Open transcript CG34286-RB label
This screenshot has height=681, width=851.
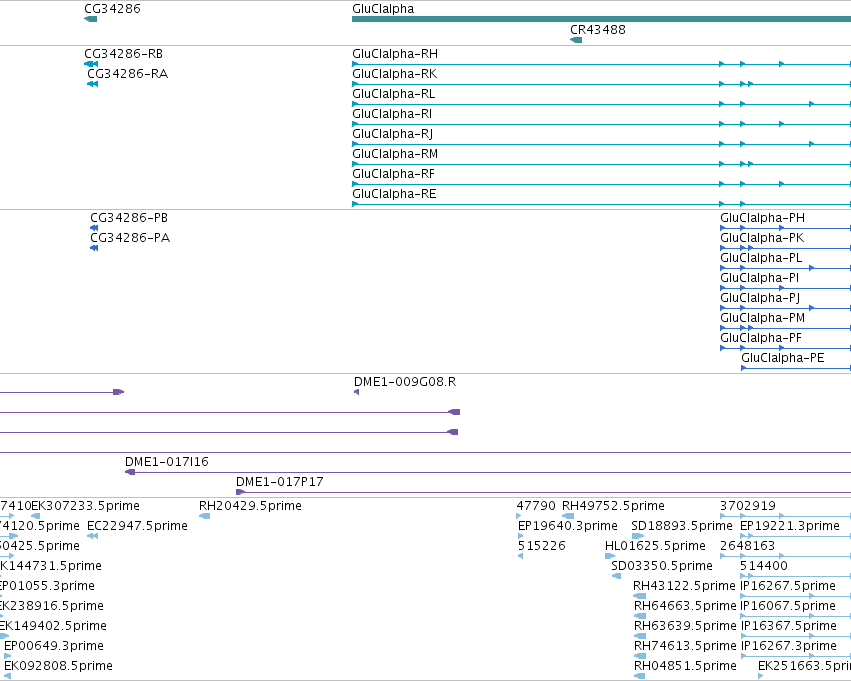123,54
